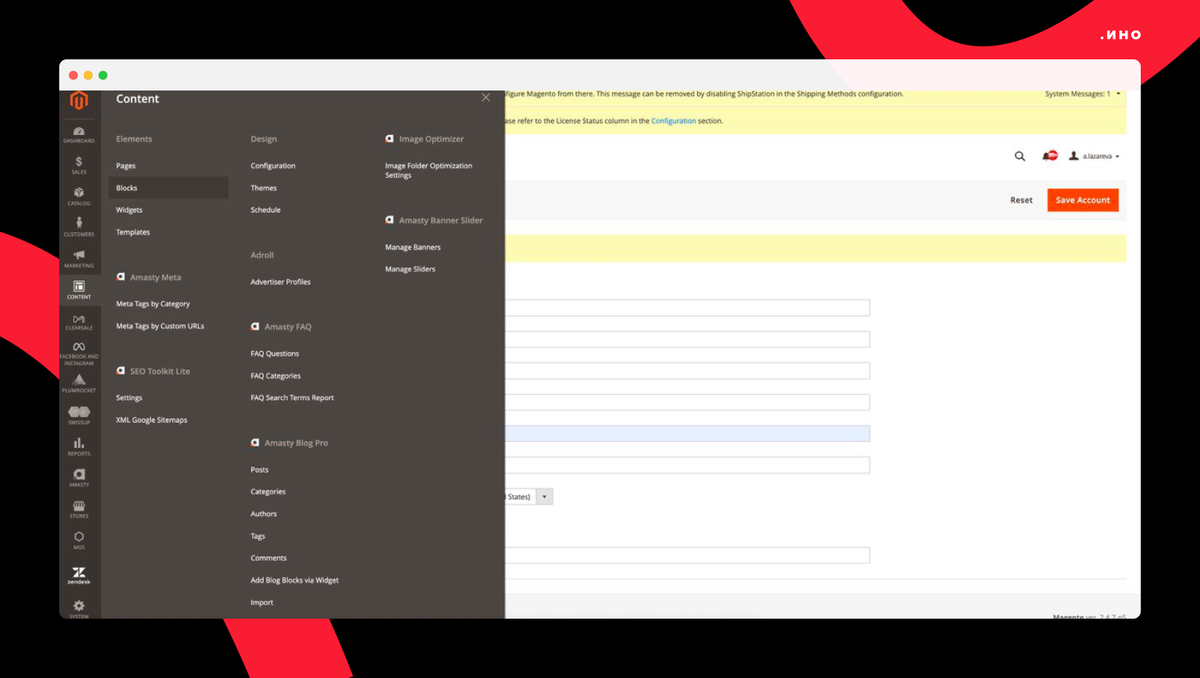Open the admin search magnifier icon
The height and width of the screenshot is (678, 1200).
[x=1020, y=156]
